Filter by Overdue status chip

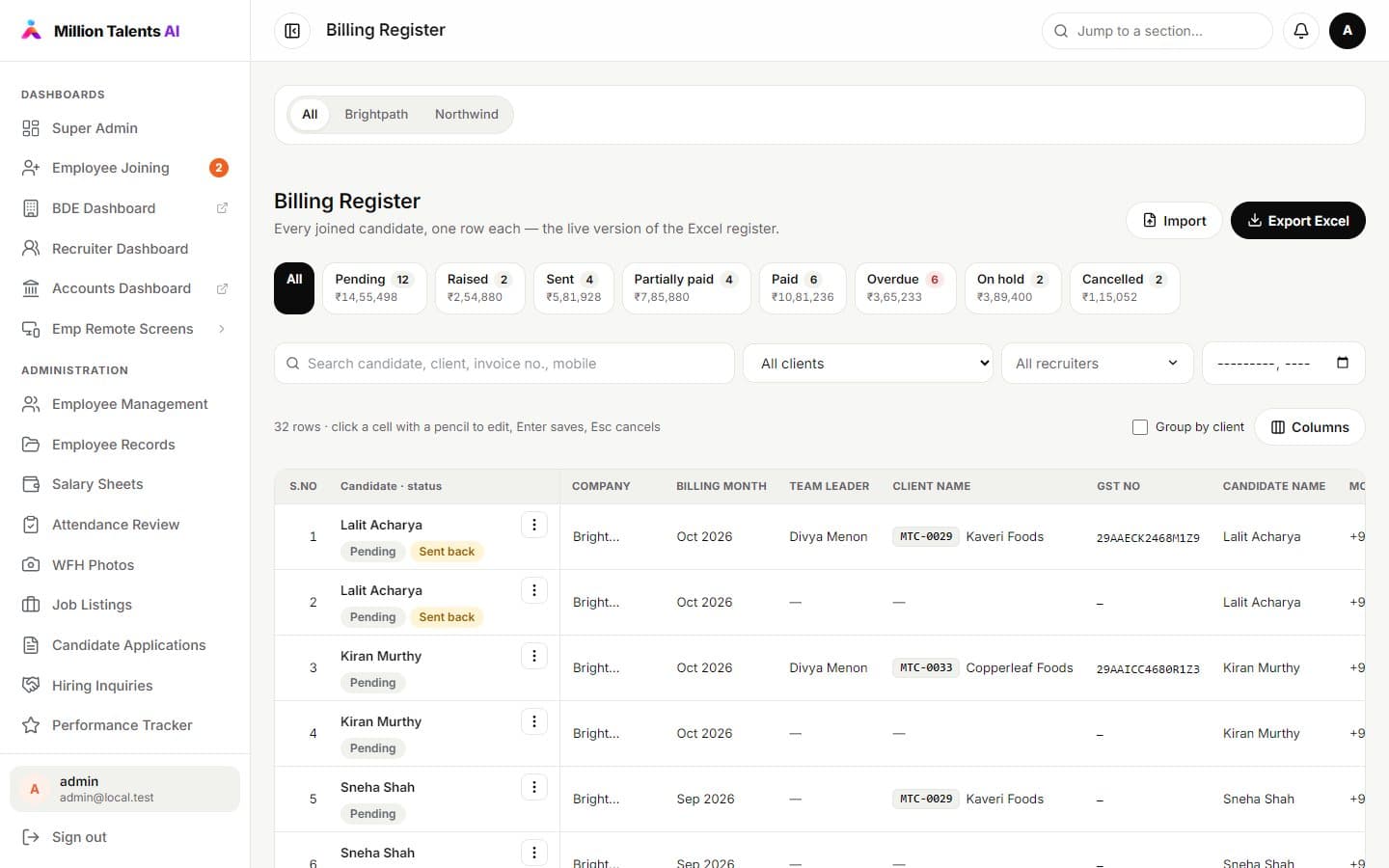coord(905,288)
